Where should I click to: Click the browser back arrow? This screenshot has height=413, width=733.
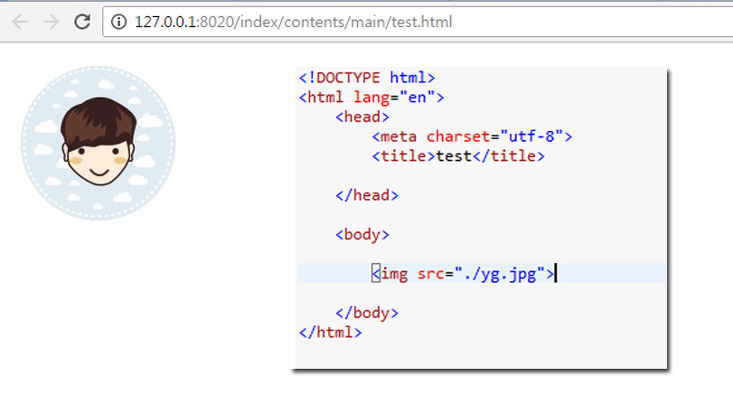20,22
